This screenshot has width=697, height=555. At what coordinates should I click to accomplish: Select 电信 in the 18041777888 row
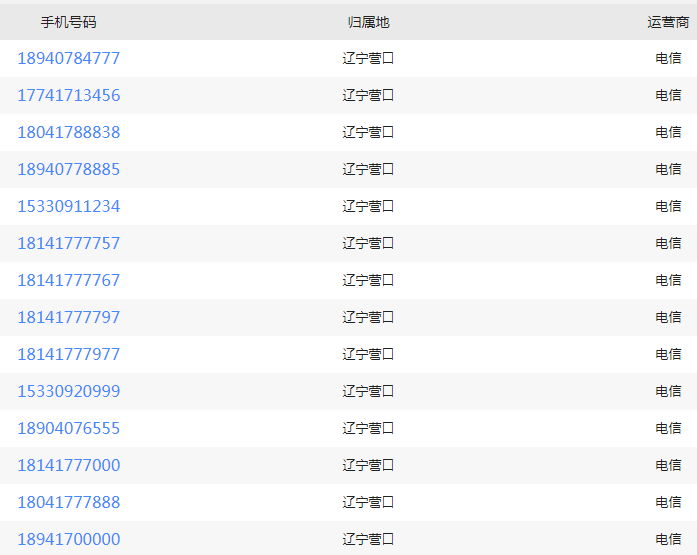pos(668,502)
